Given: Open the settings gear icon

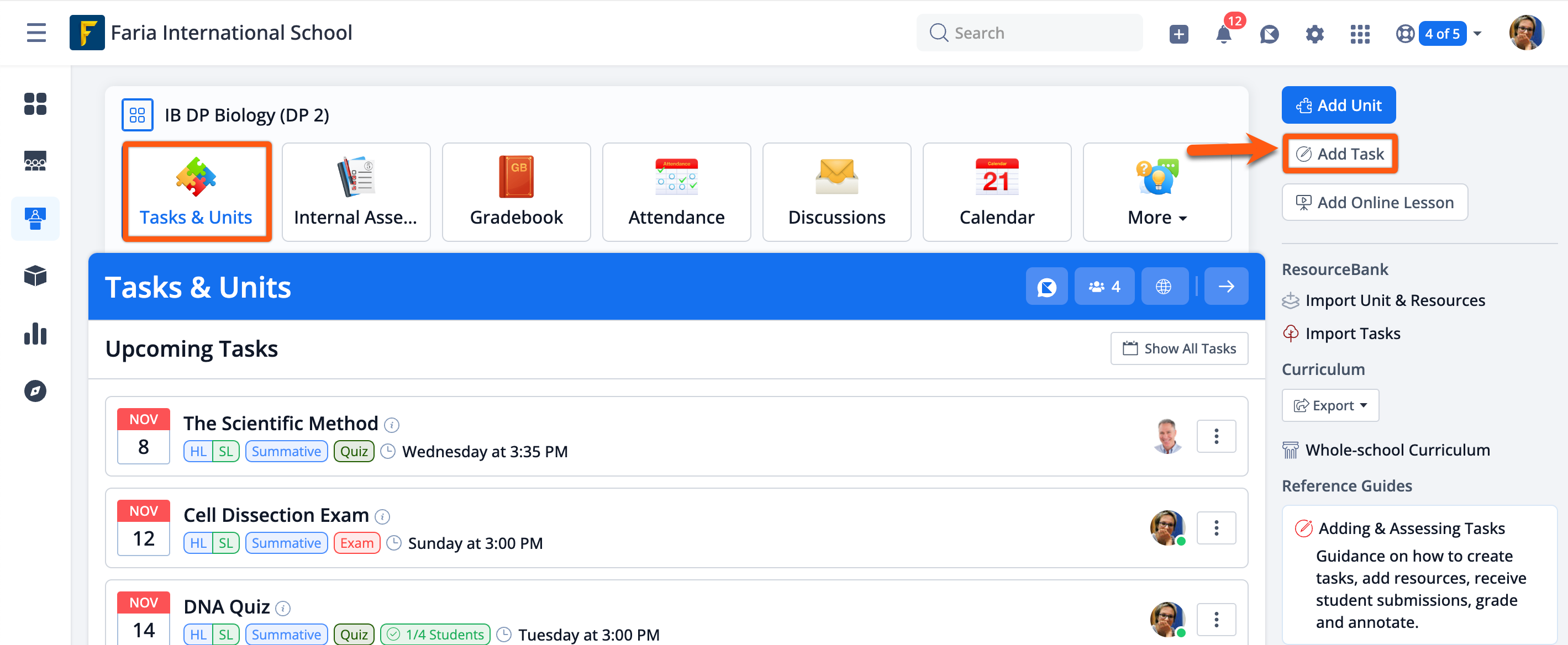Looking at the screenshot, I should coord(1314,34).
